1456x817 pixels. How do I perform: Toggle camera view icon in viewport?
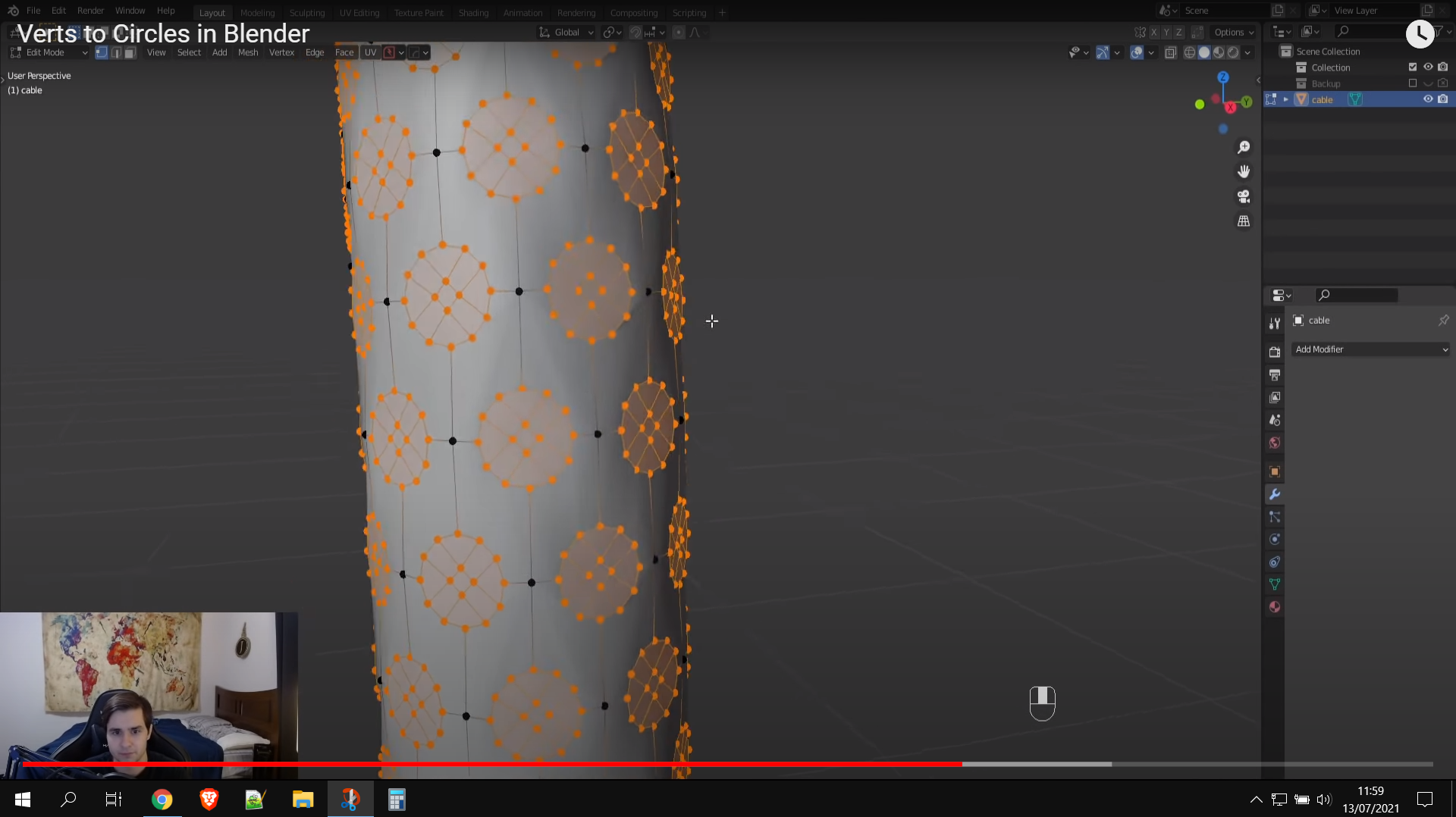point(1244,196)
